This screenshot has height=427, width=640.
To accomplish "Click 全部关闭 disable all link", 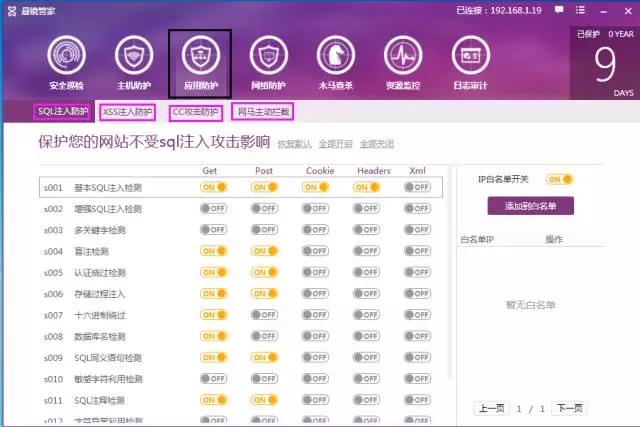I will pos(377,144).
